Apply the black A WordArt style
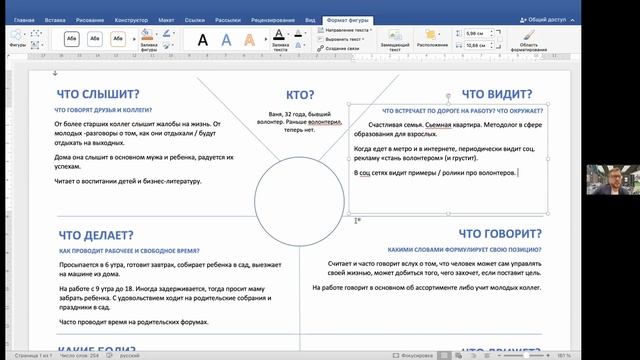The image size is (640, 360). coord(203,40)
